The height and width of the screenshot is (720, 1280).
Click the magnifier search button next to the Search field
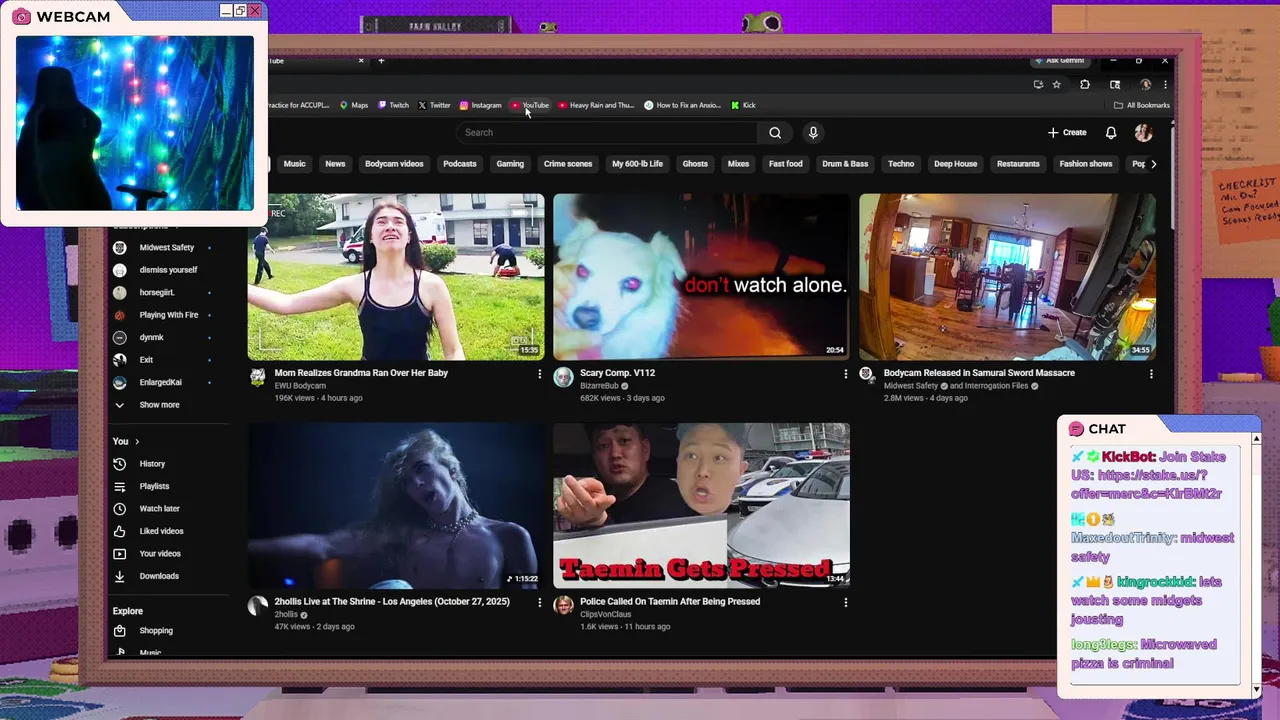pyautogui.click(x=775, y=133)
